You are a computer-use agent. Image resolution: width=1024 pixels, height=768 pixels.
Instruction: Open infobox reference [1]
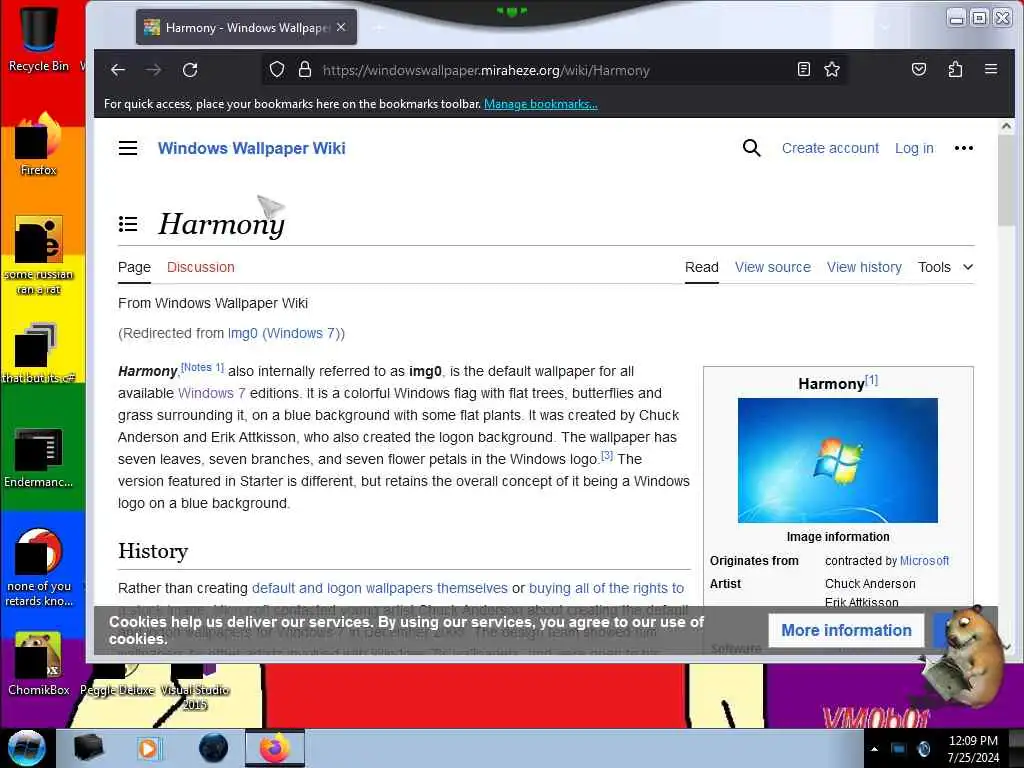tap(871, 380)
